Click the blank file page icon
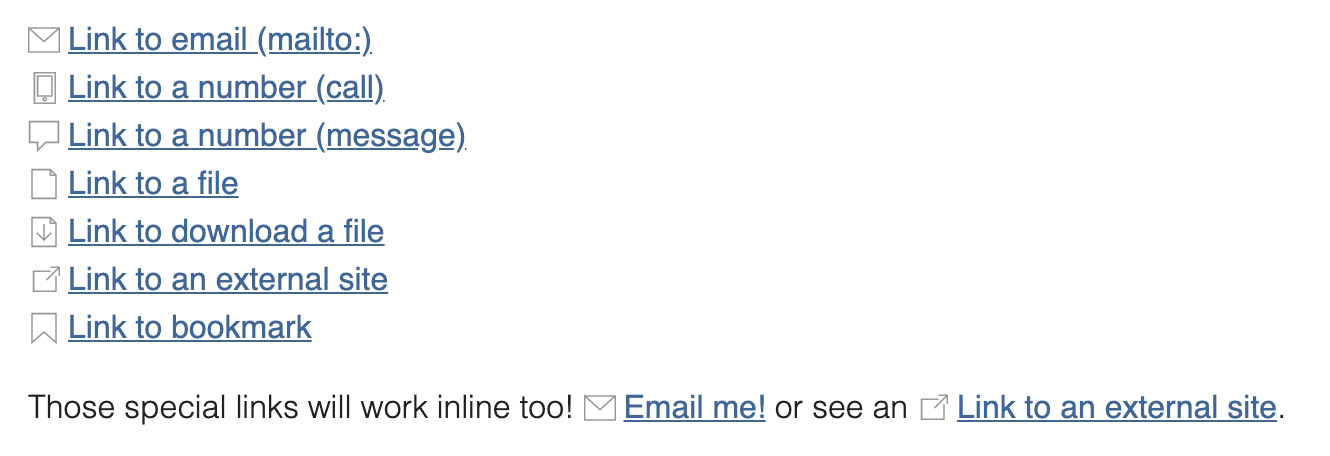This screenshot has height=456, width=1330. coord(44,184)
